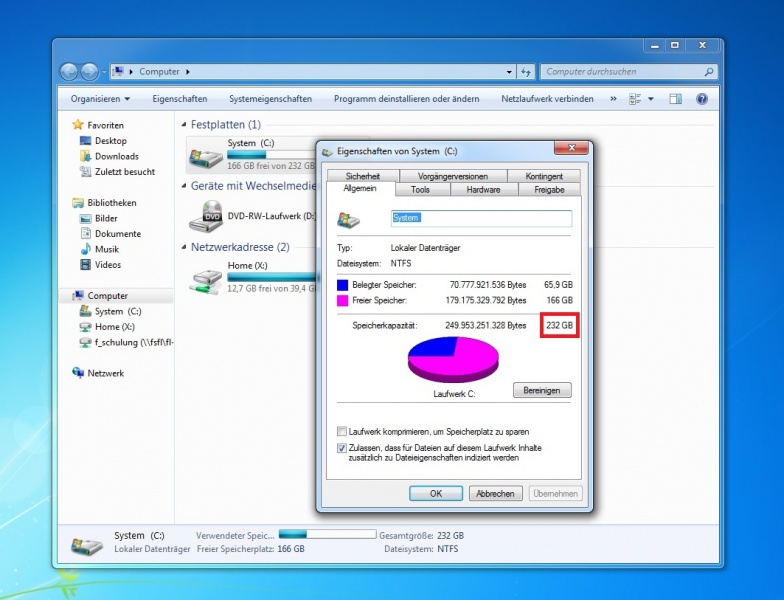Click the Abbrechen button
Screen dimensions: 784x600
[496, 494]
